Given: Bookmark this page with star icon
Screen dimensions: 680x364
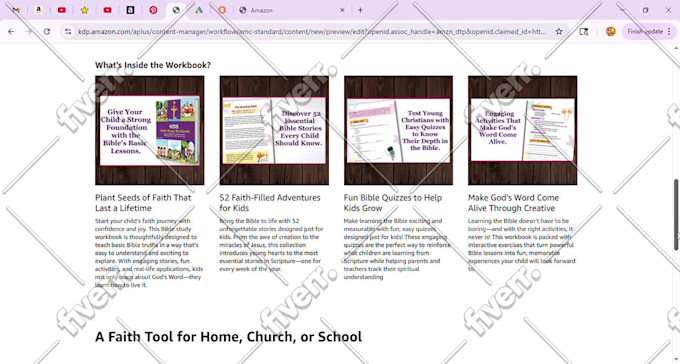Looking at the screenshot, I should click(x=559, y=31).
